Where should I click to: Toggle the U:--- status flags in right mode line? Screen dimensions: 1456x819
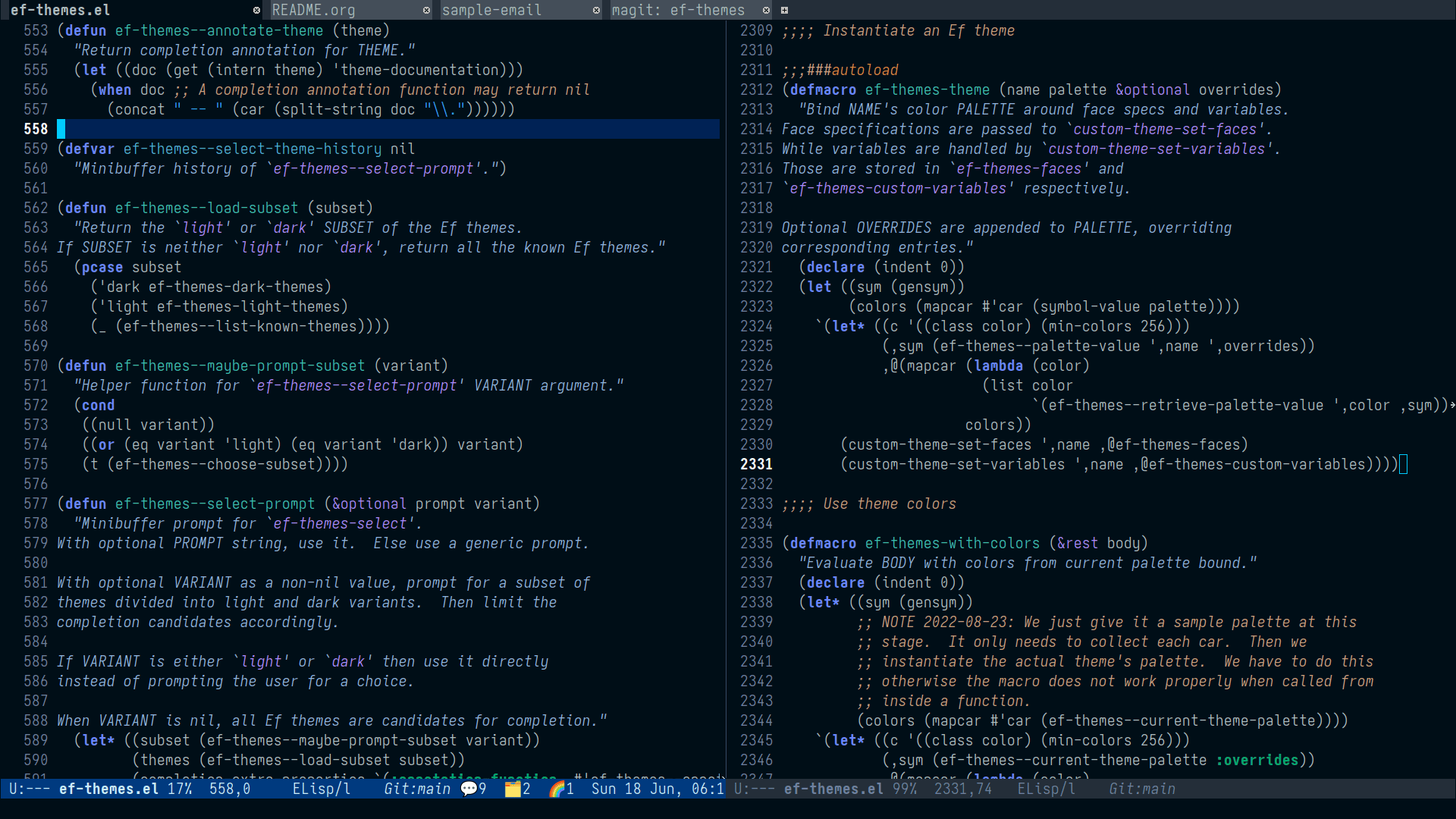coord(755,789)
